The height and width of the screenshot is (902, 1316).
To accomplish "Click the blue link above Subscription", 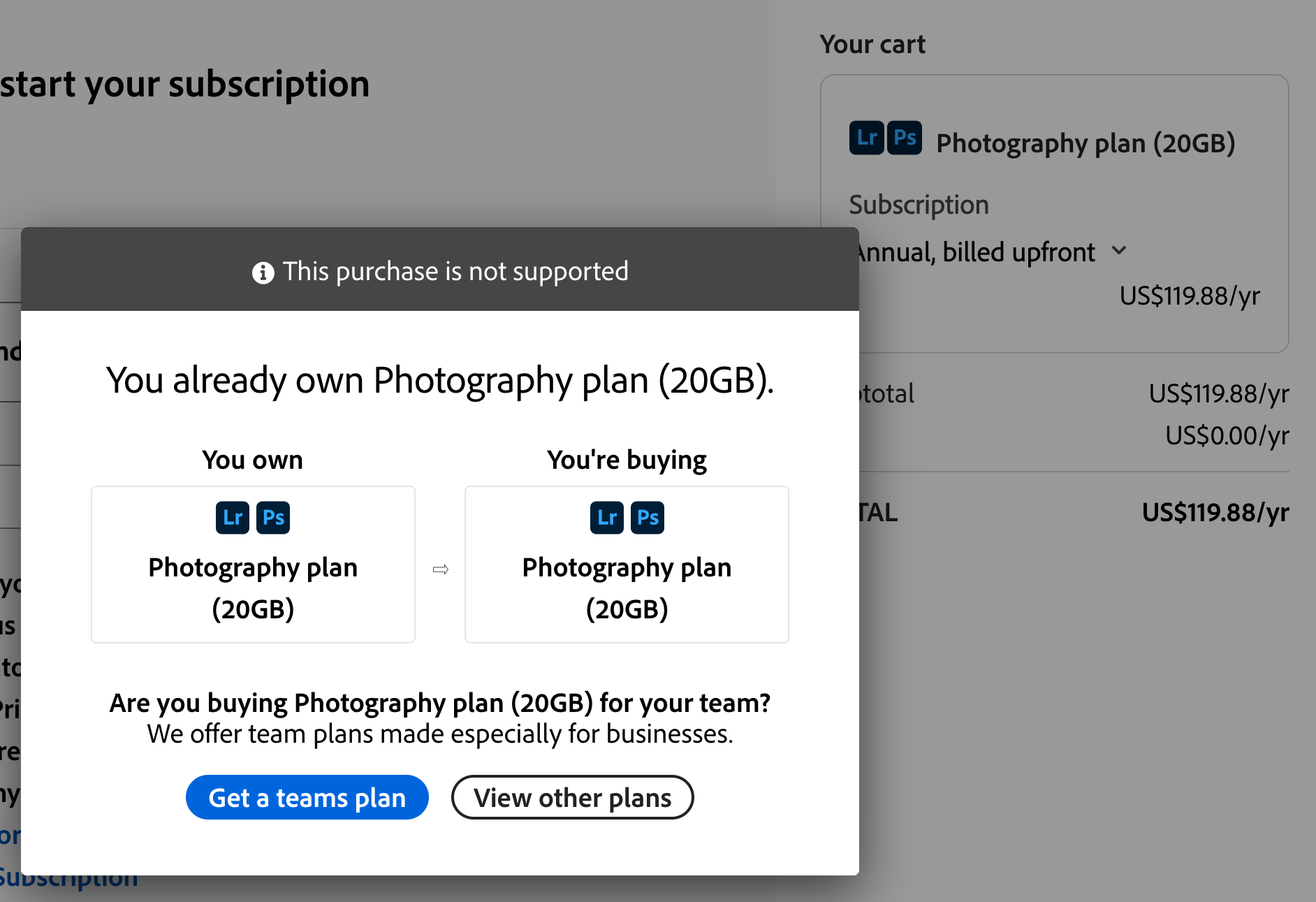I will 8,836.
